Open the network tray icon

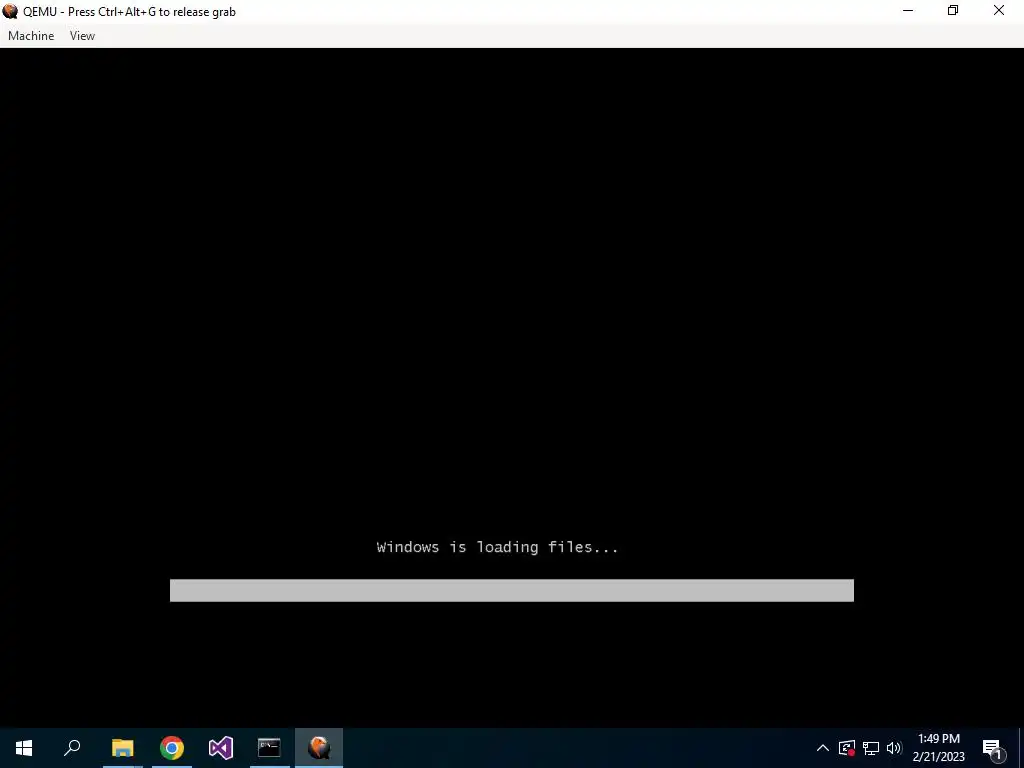(871, 748)
